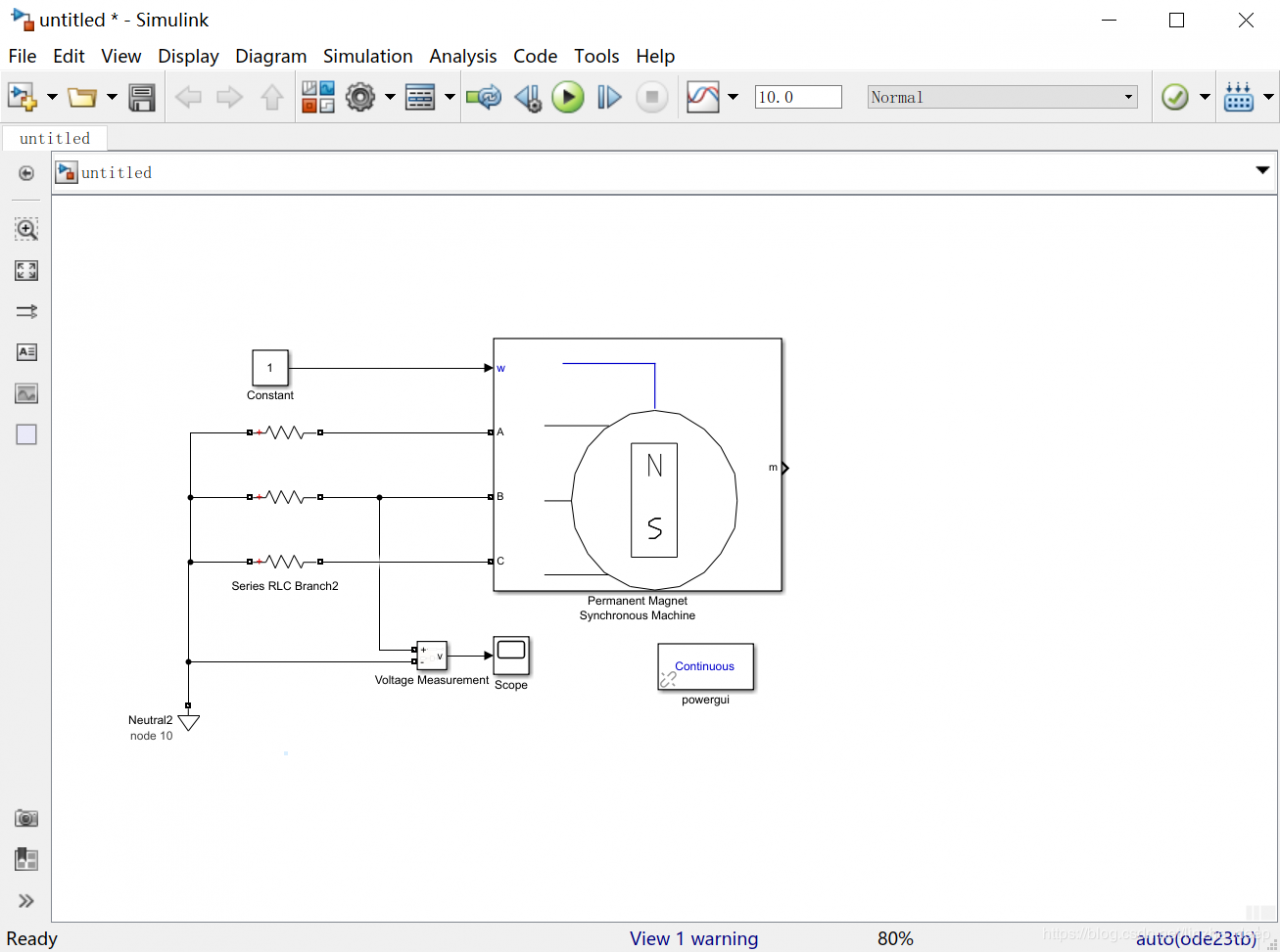
Task: Expand the Model Advisor dropdown arrow
Action: 1204,97
